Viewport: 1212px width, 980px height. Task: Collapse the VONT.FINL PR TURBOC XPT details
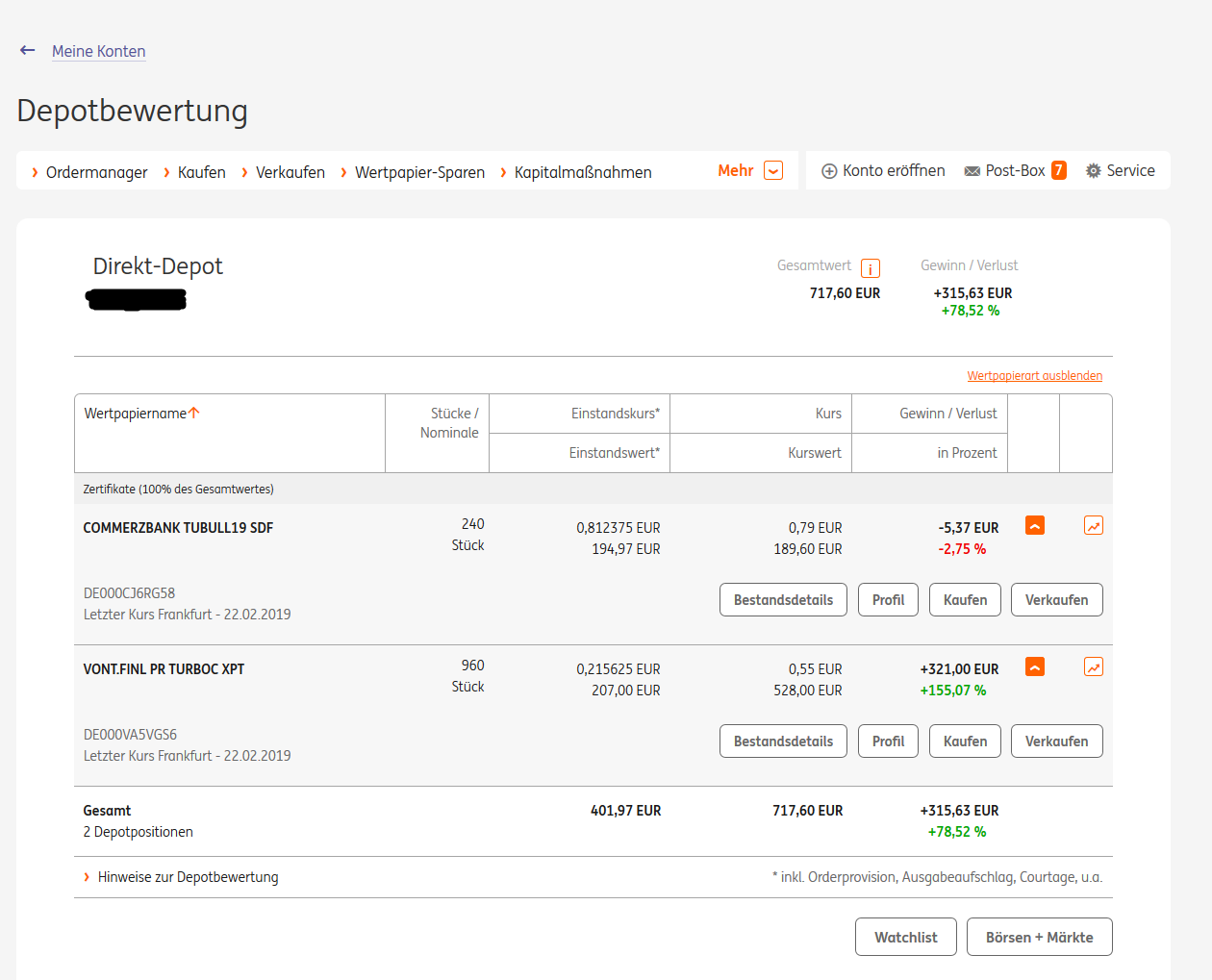pos(1035,666)
